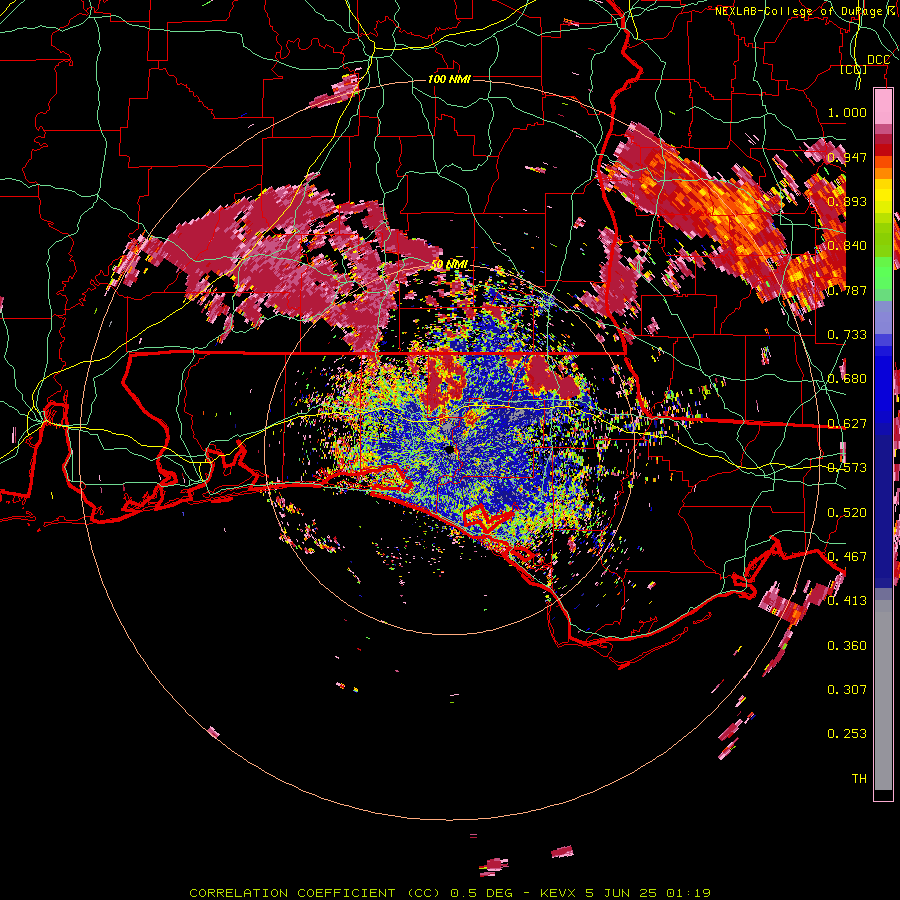Pick the light pink swatch atop the color bar
This screenshot has width=900, height=900.
click(883, 107)
